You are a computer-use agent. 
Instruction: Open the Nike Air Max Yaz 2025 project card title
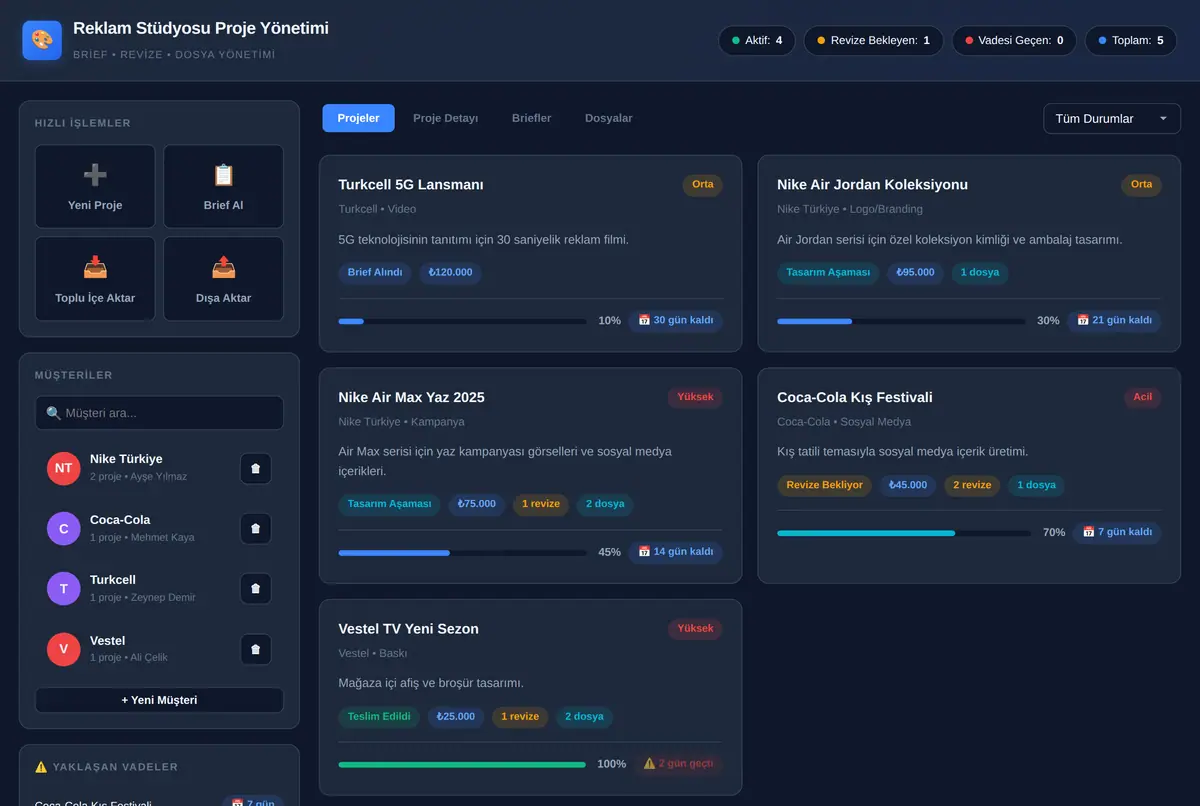[411, 397]
